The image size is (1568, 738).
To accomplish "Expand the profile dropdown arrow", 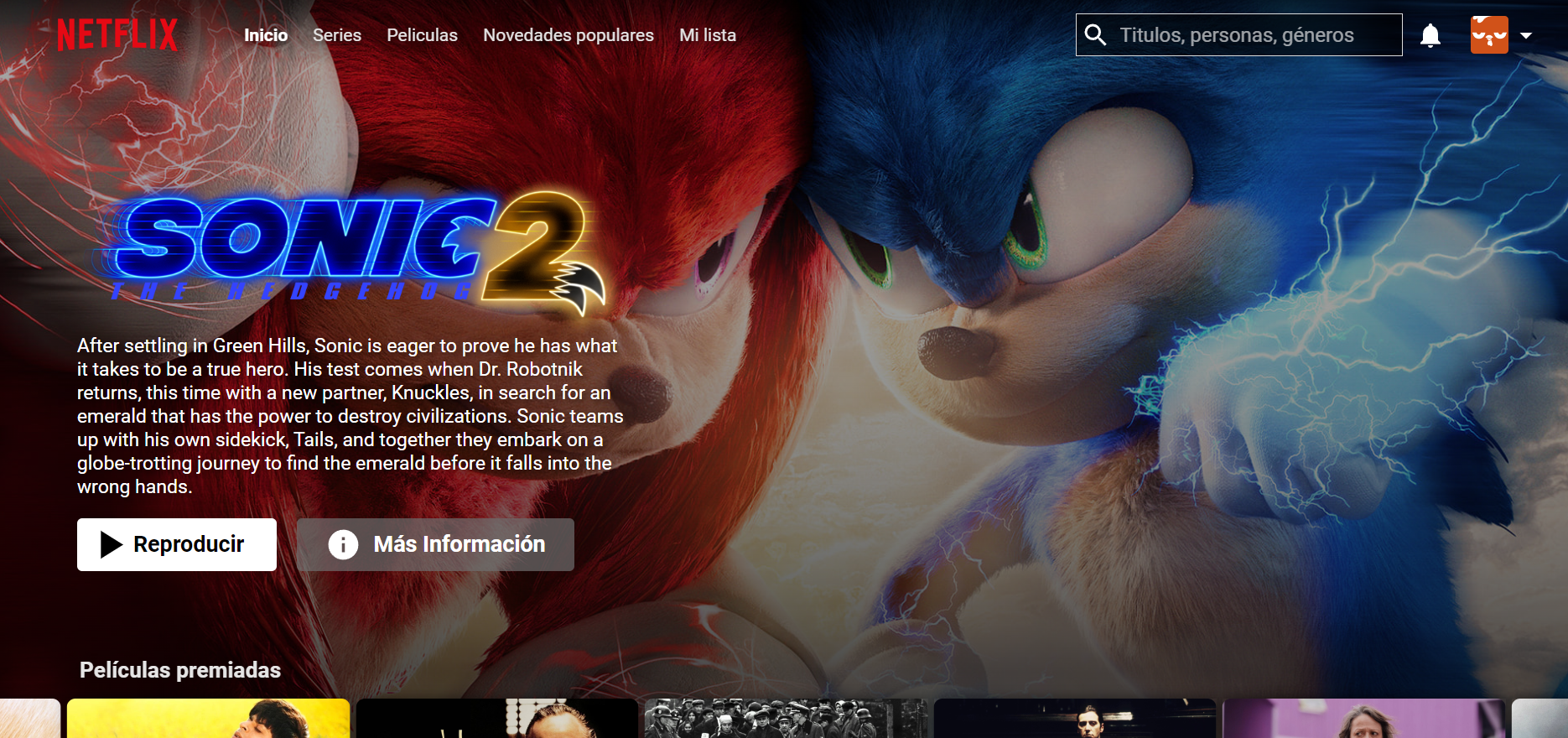I will (x=1526, y=35).
